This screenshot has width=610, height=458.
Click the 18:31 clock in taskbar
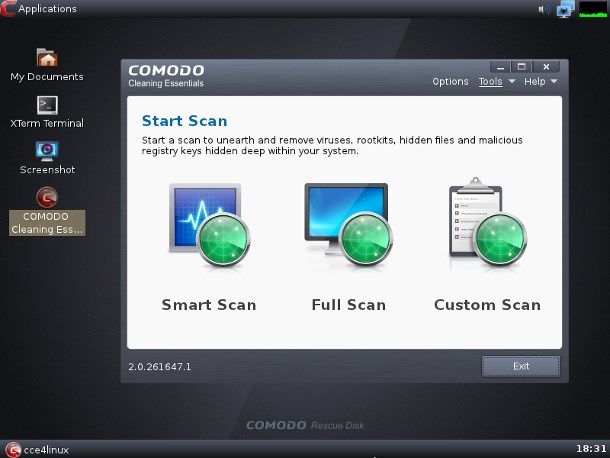click(x=591, y=449)
